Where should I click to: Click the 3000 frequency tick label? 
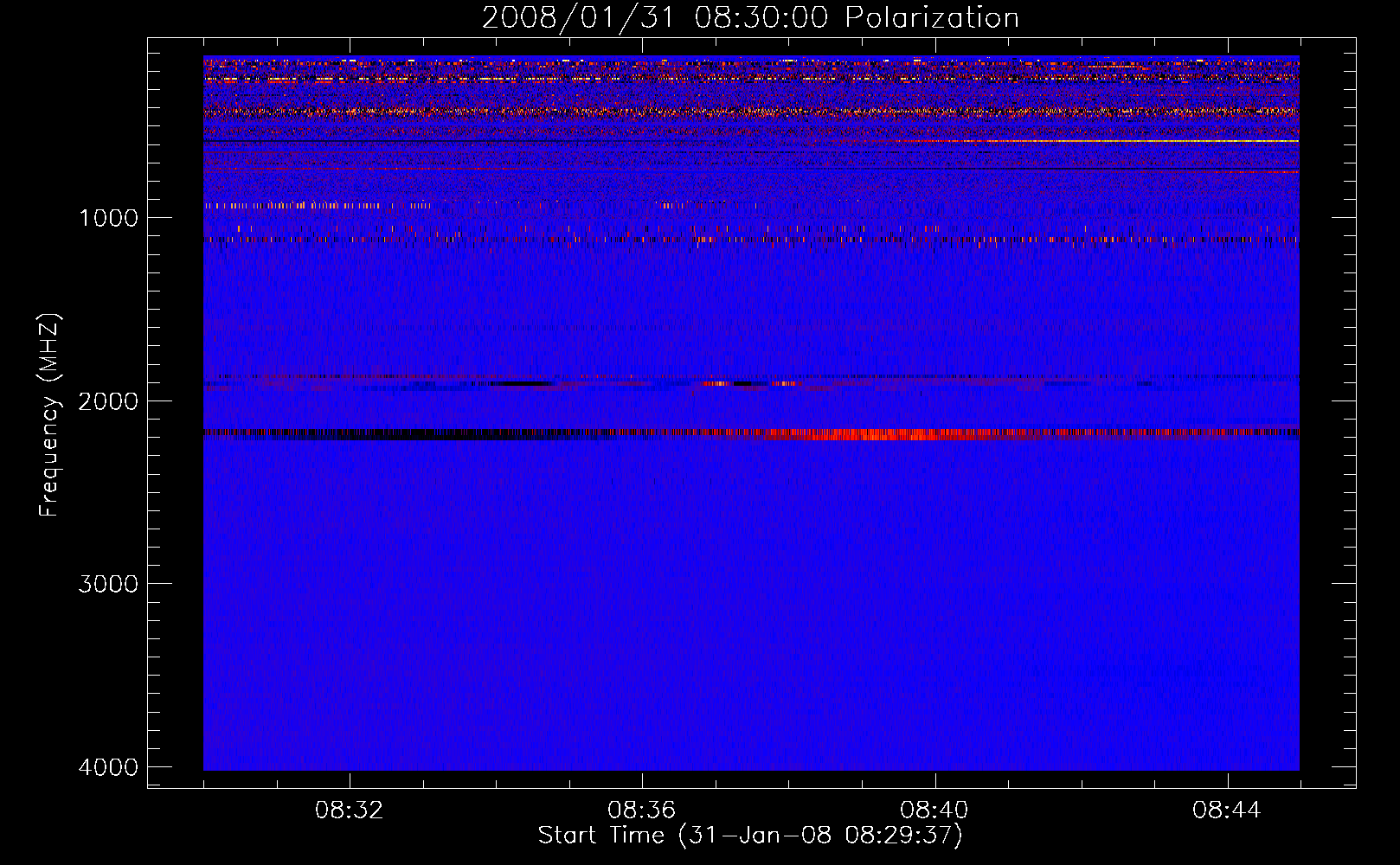[x=108, y=584]
